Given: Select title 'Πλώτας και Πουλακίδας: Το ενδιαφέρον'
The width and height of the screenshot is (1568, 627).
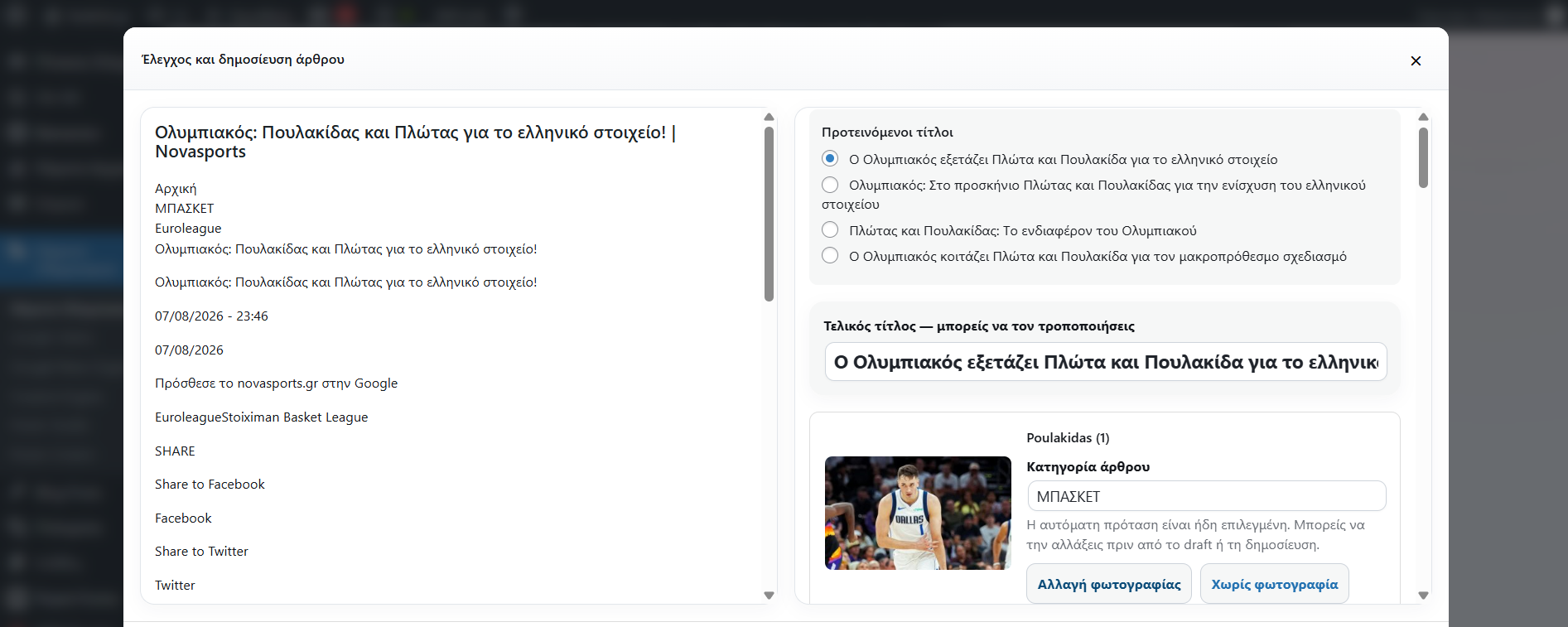Looking at the screenshot, I should [x=830, y=229].
